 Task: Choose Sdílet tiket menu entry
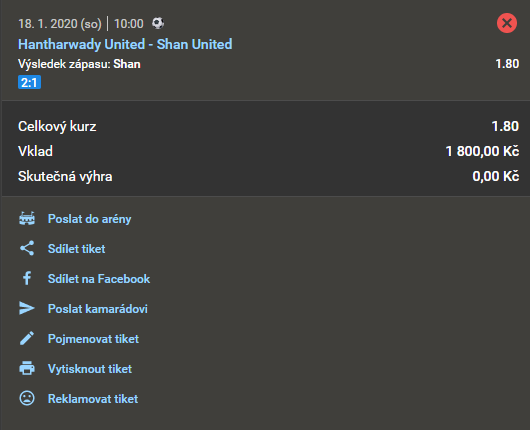76,249
